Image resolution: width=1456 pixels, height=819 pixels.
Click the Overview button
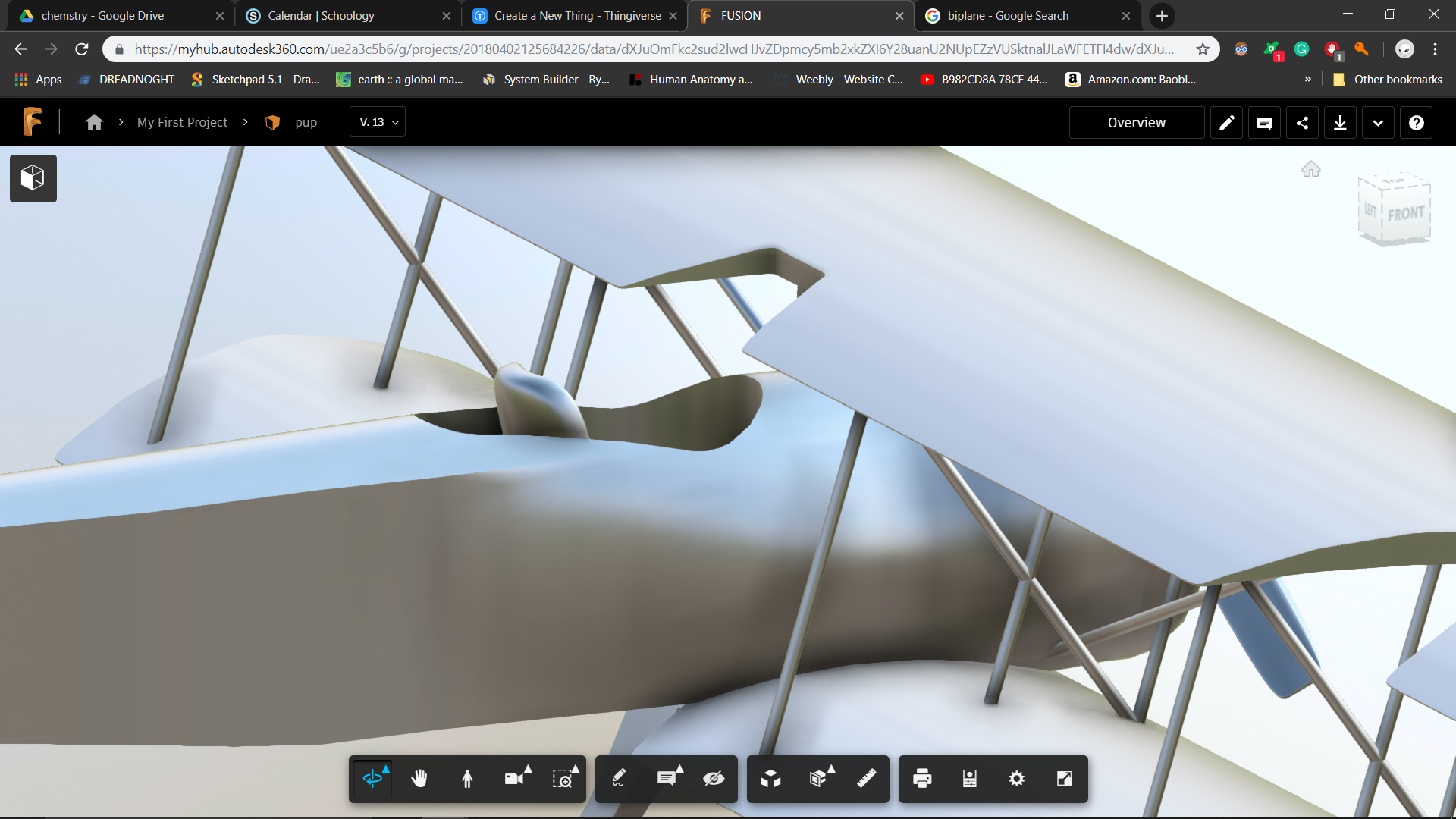click(1137, 123)
